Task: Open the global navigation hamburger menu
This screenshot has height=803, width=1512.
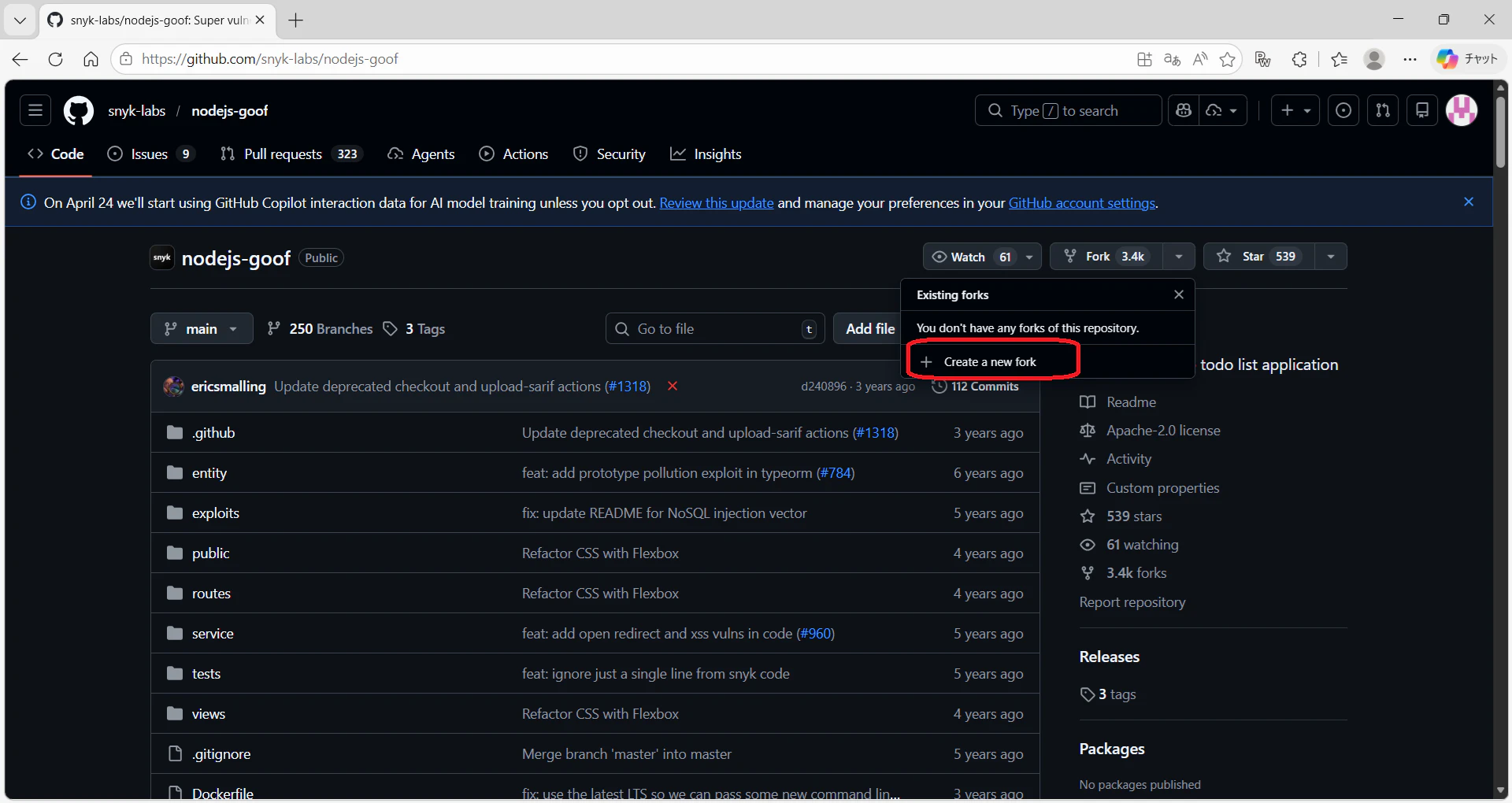Action: [35, 111]
